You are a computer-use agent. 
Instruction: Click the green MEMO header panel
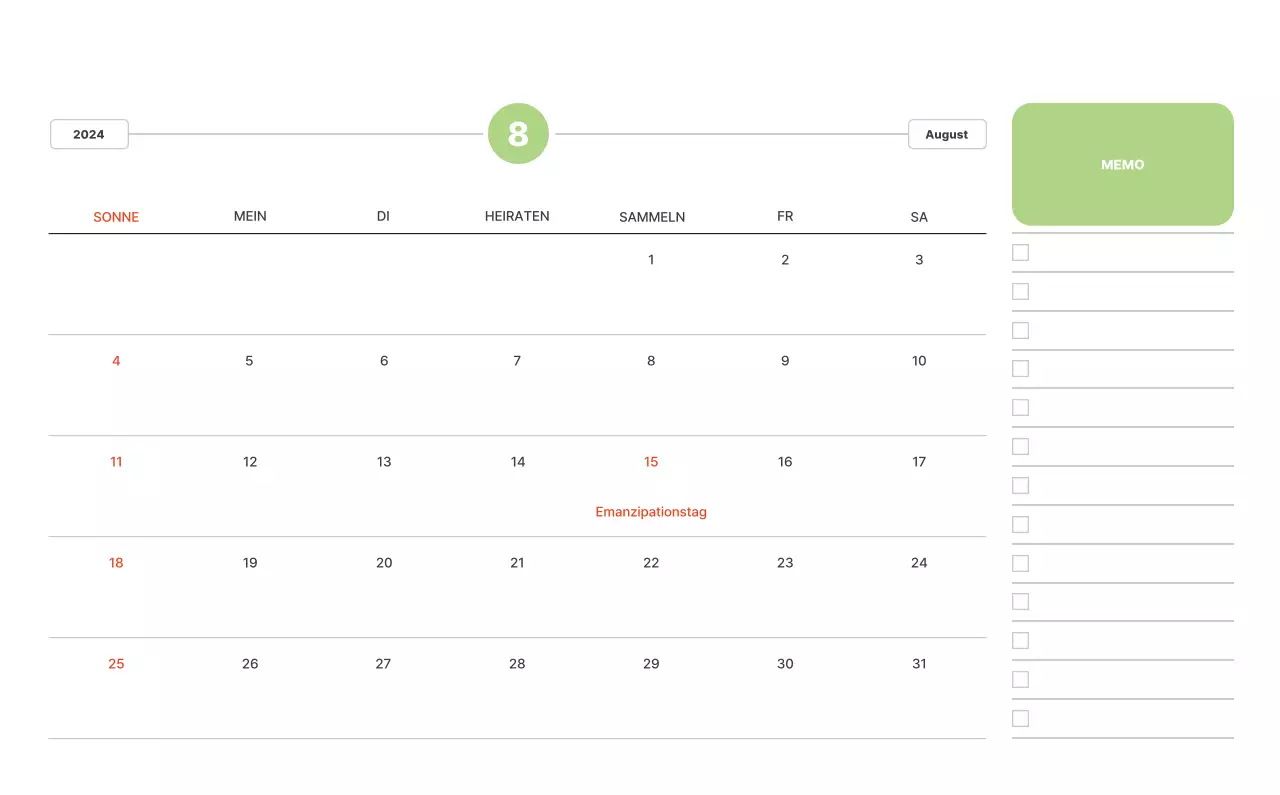[x=1122, y=164]
